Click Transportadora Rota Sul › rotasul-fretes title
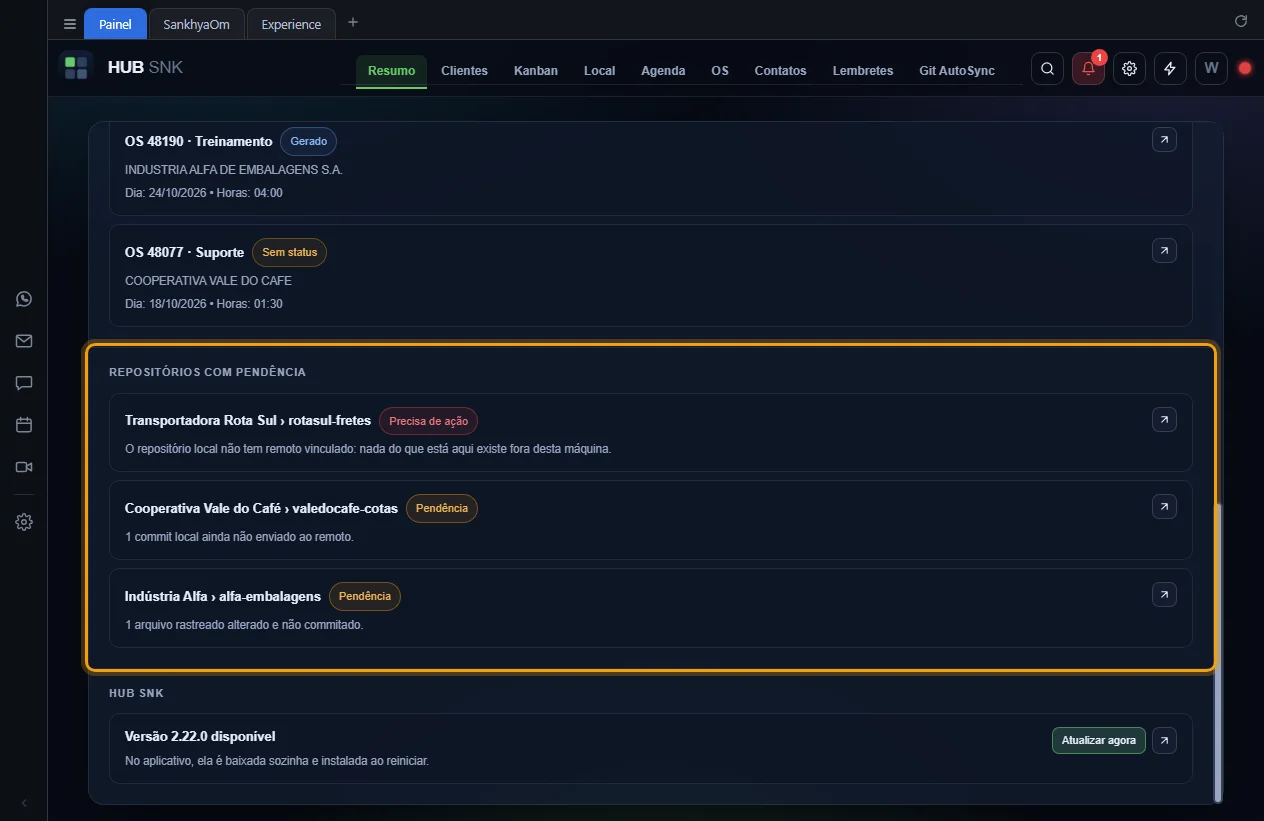This screenshot has width=1264, height=821. [x=248, y=421]
